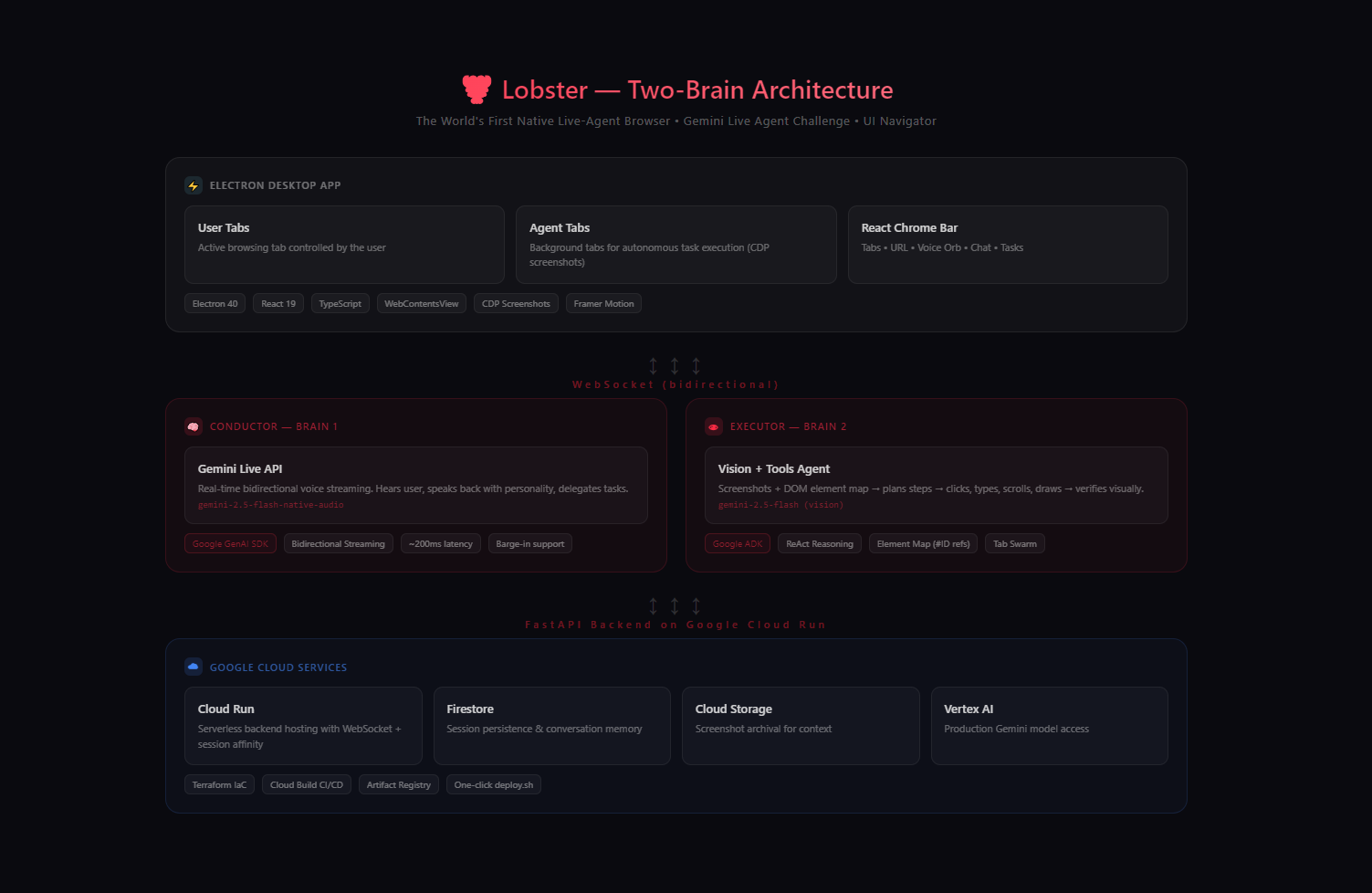Select the Bidirectional Streaming tag

click(x=339, y=543)
